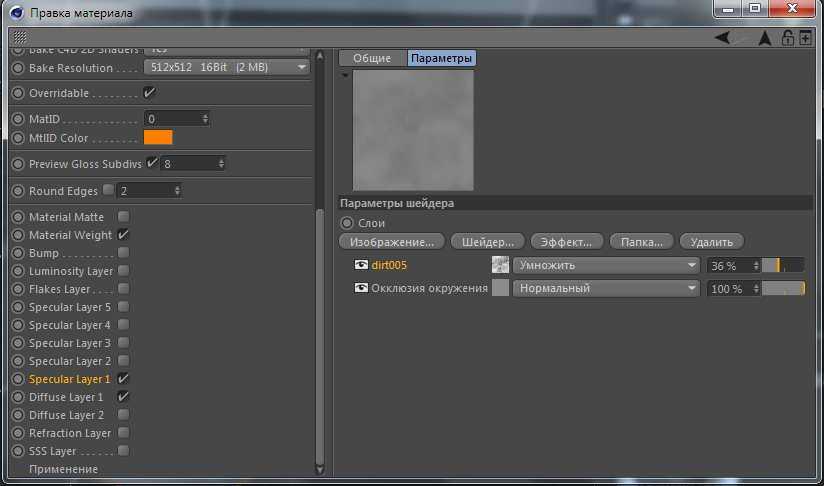Switch to the Общие tab
The height and width of the screenshot is (486, 824).
tap(372, 59)
